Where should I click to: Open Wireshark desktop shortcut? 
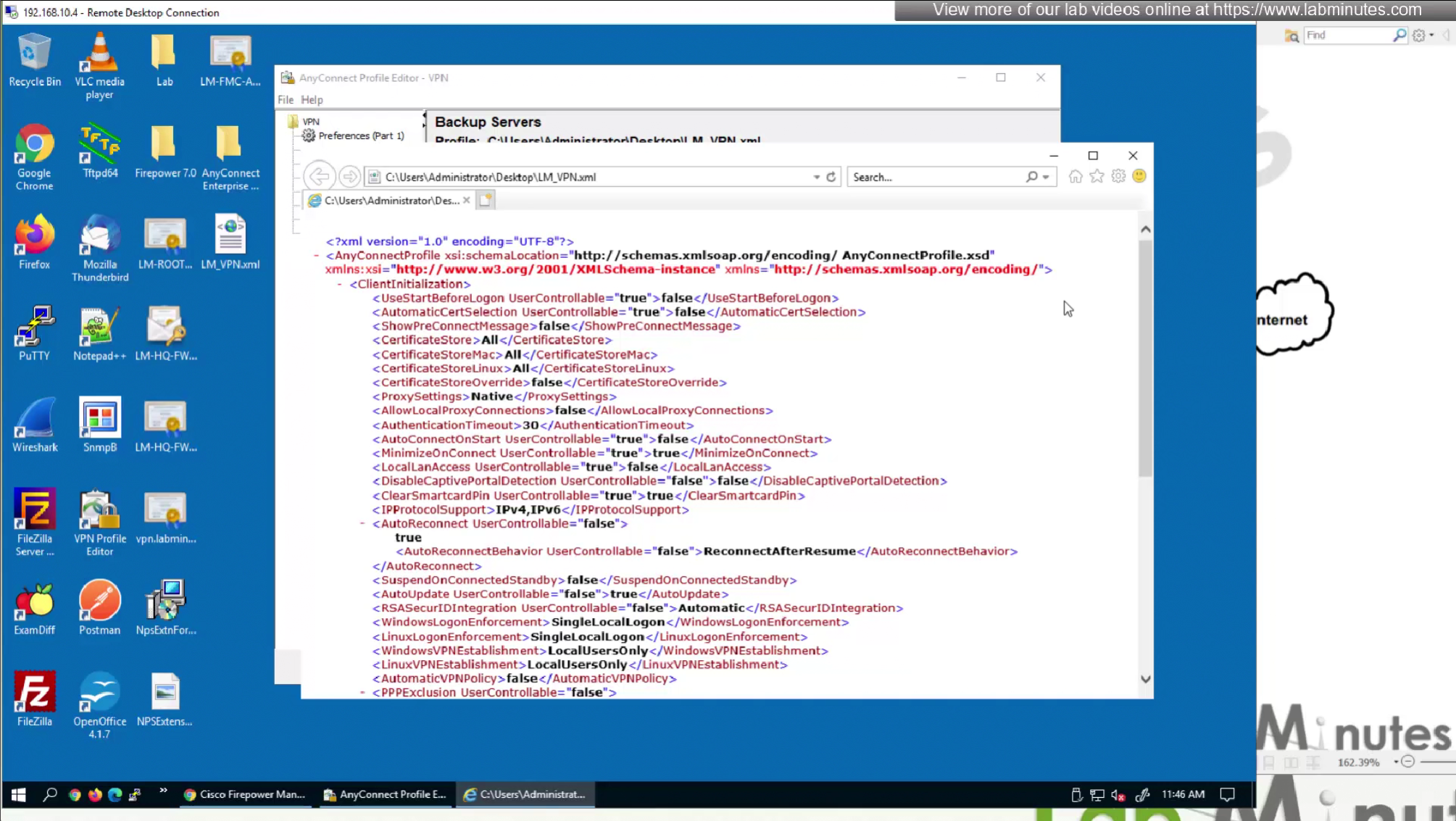[35, 425]
